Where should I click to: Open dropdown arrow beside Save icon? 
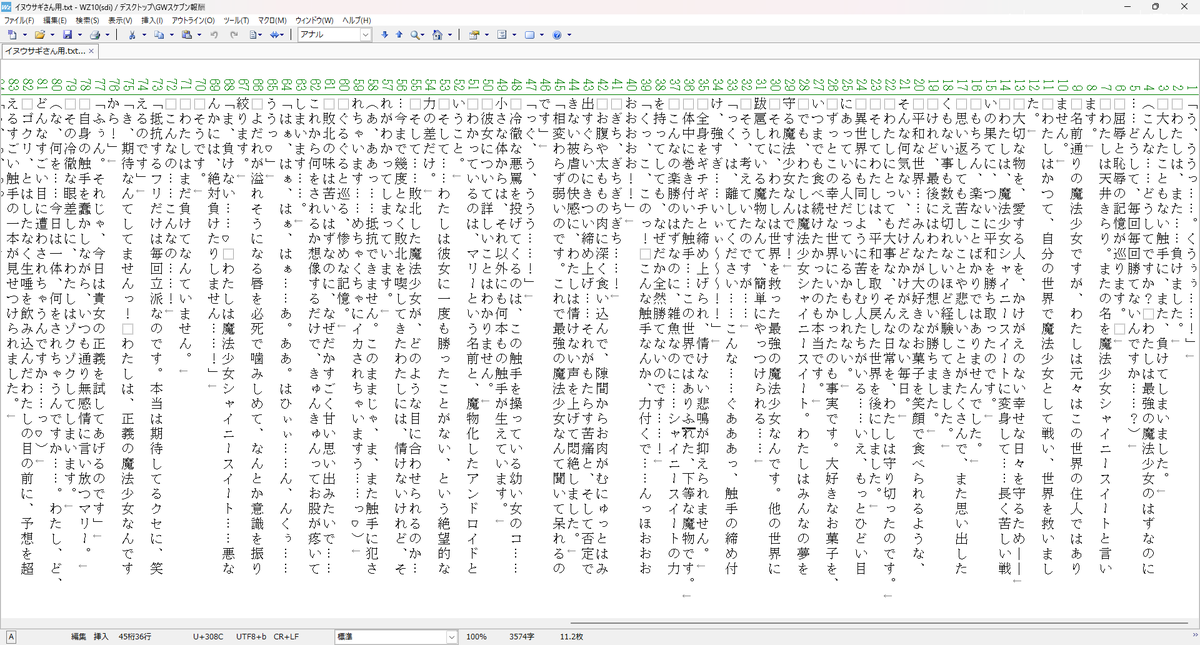tap(80, 35)
